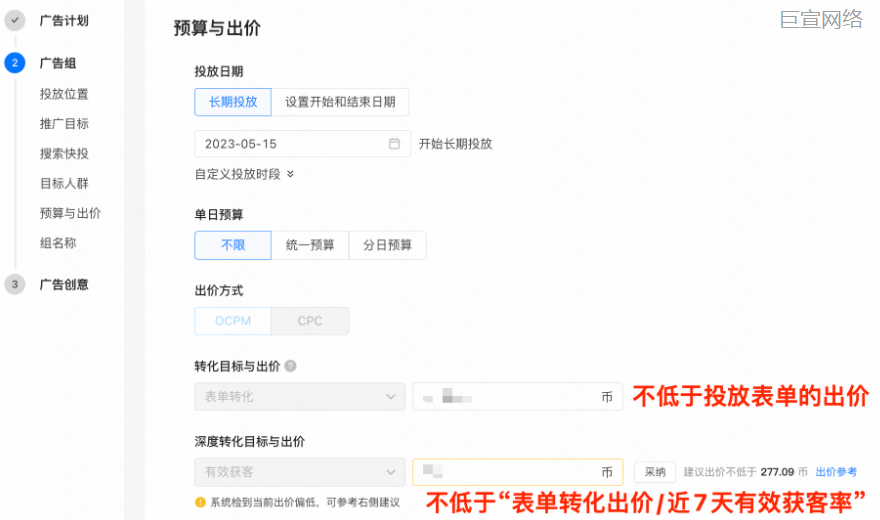Click the 采纳 button
This screenshot has height=520, width=880.
pyautogui.click(x=655, y=472)
